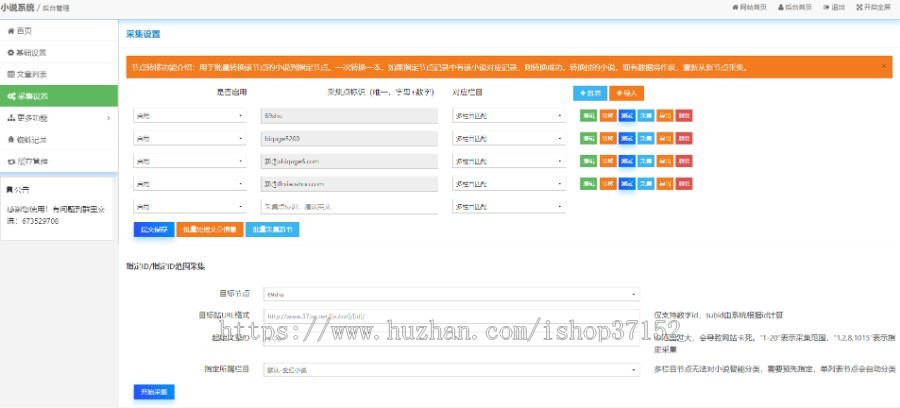Open 基础设置 gear item in sidebar
Screen dimensions: 900x408
pos(59,52)
